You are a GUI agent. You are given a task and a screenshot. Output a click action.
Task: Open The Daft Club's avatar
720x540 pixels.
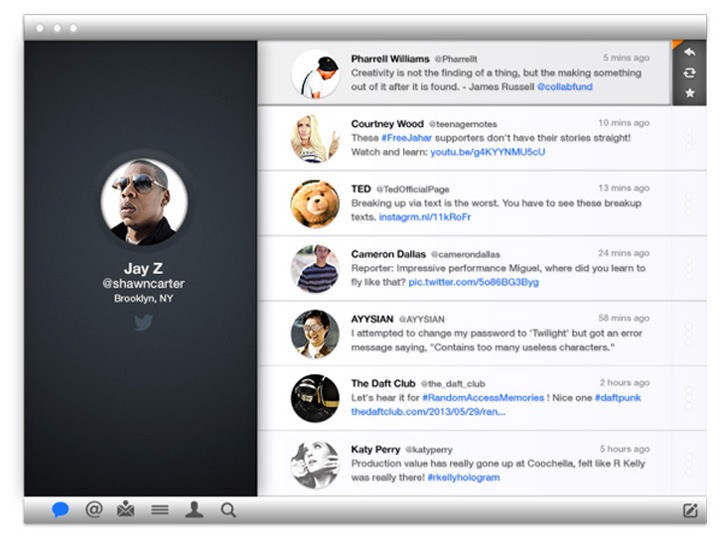tap(315, 399)
